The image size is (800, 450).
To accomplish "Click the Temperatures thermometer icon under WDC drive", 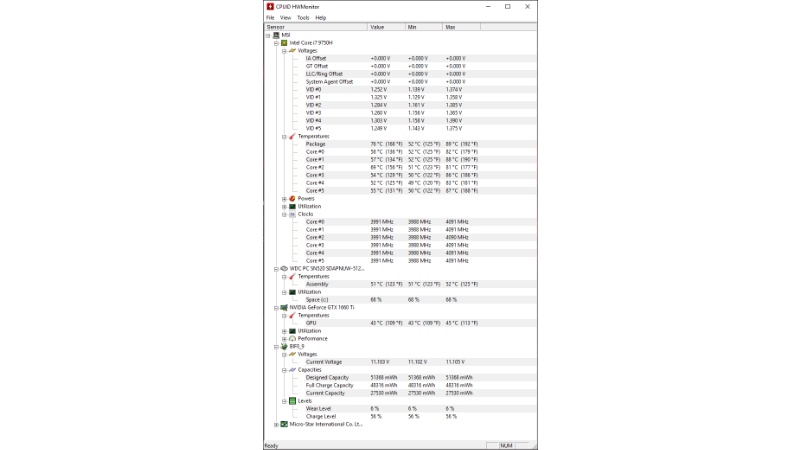I will (x=292, y=277).
